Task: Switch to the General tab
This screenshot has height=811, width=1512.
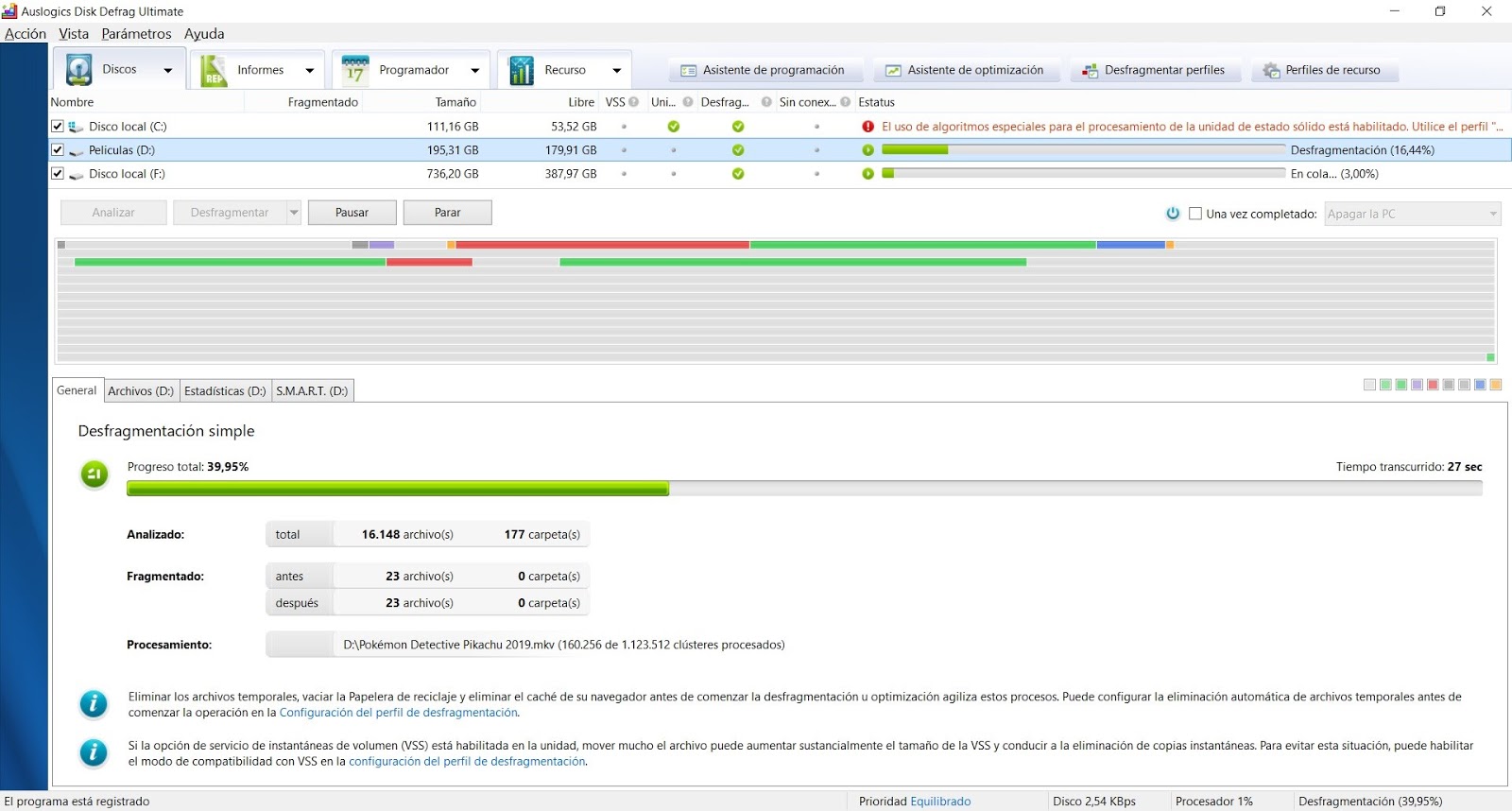Action: pyautogui.click(x=77, y=390)
